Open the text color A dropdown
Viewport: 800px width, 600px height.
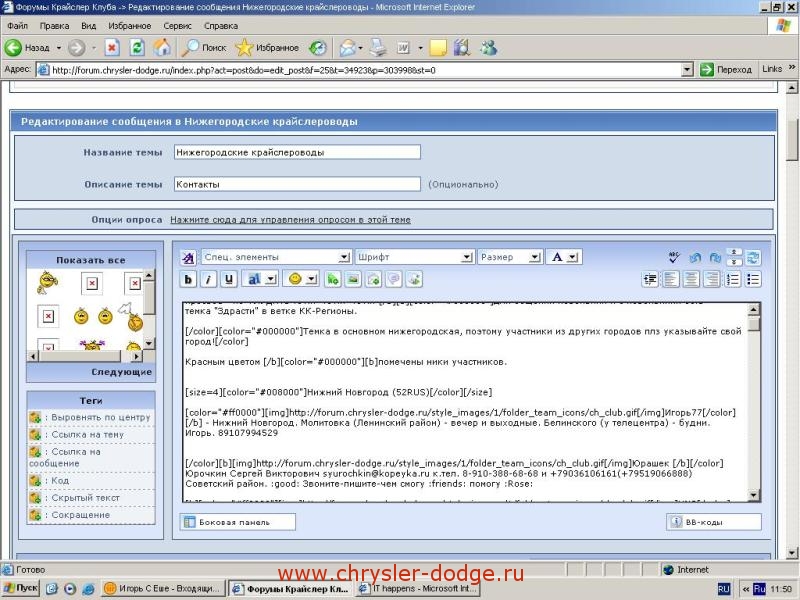564,257
